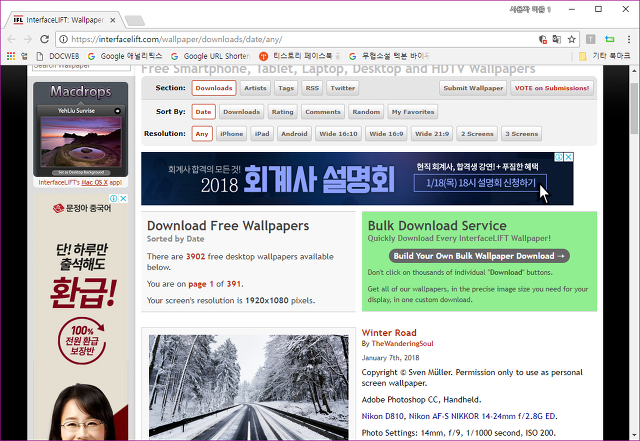Click the green extension icon in toolbar
This screenshot has height=441, width=640.
click(x=610, y=39)
